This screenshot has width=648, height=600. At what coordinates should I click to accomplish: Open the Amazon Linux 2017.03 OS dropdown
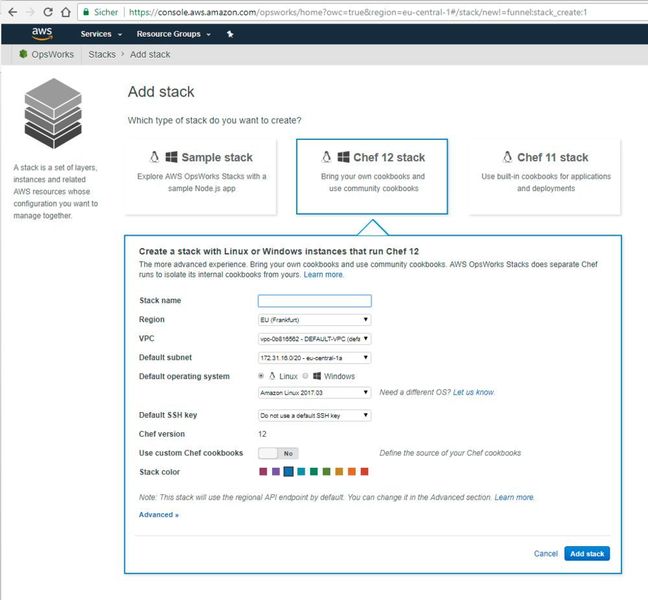[314, 393]
